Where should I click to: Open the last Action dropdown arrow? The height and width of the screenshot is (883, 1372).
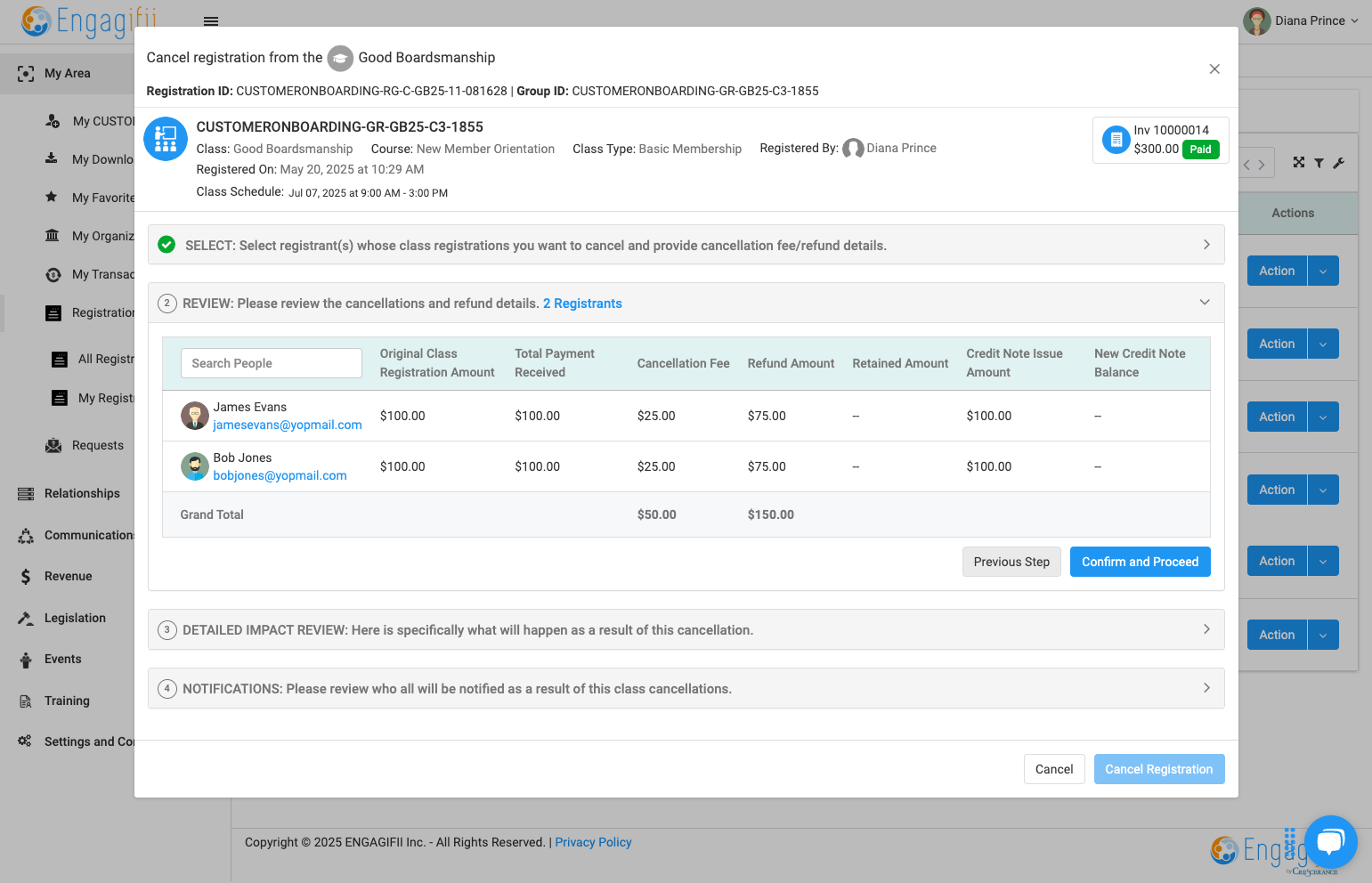coord(1323,635)
